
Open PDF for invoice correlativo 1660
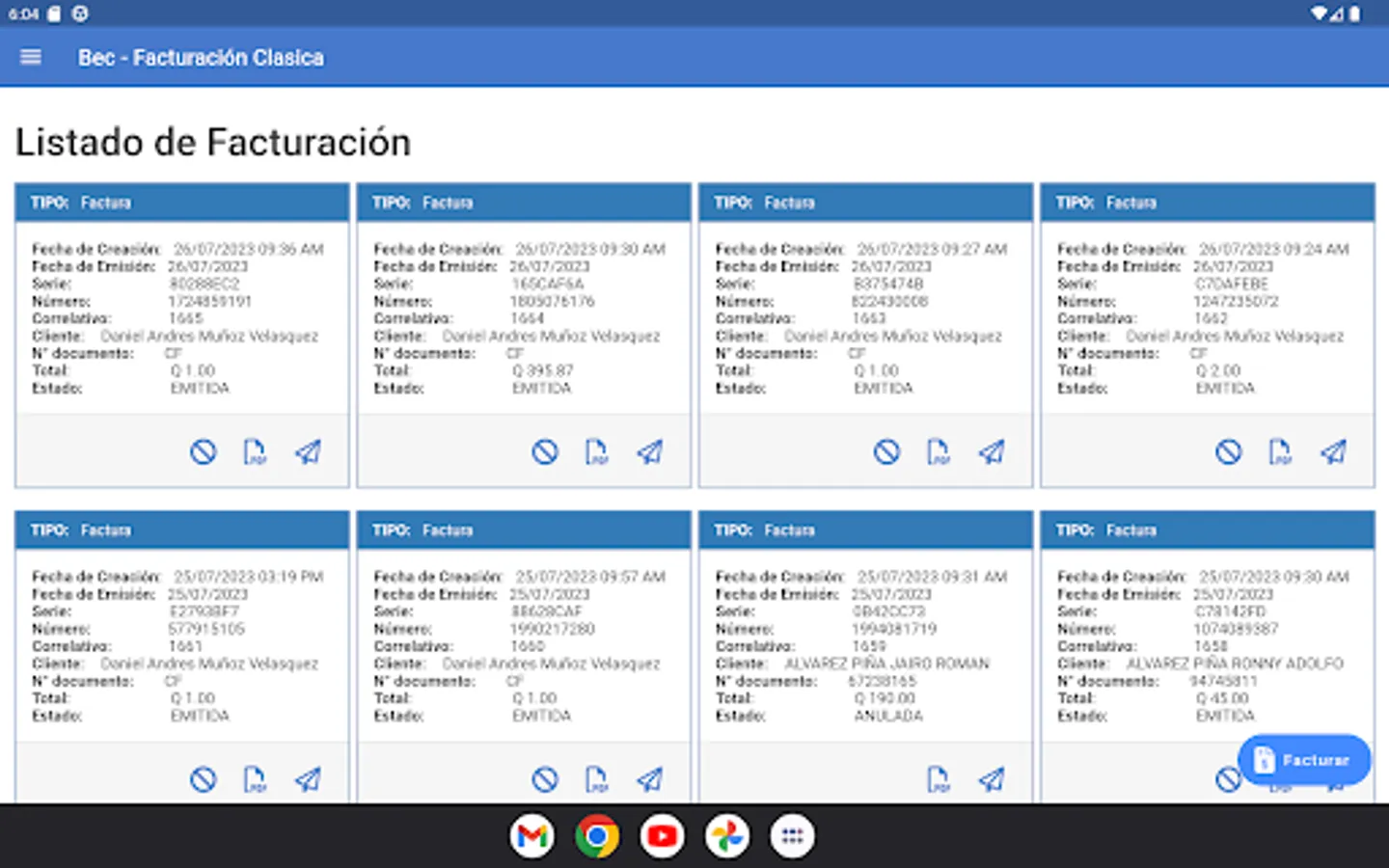pyautogui.click(x=596, y=778)
